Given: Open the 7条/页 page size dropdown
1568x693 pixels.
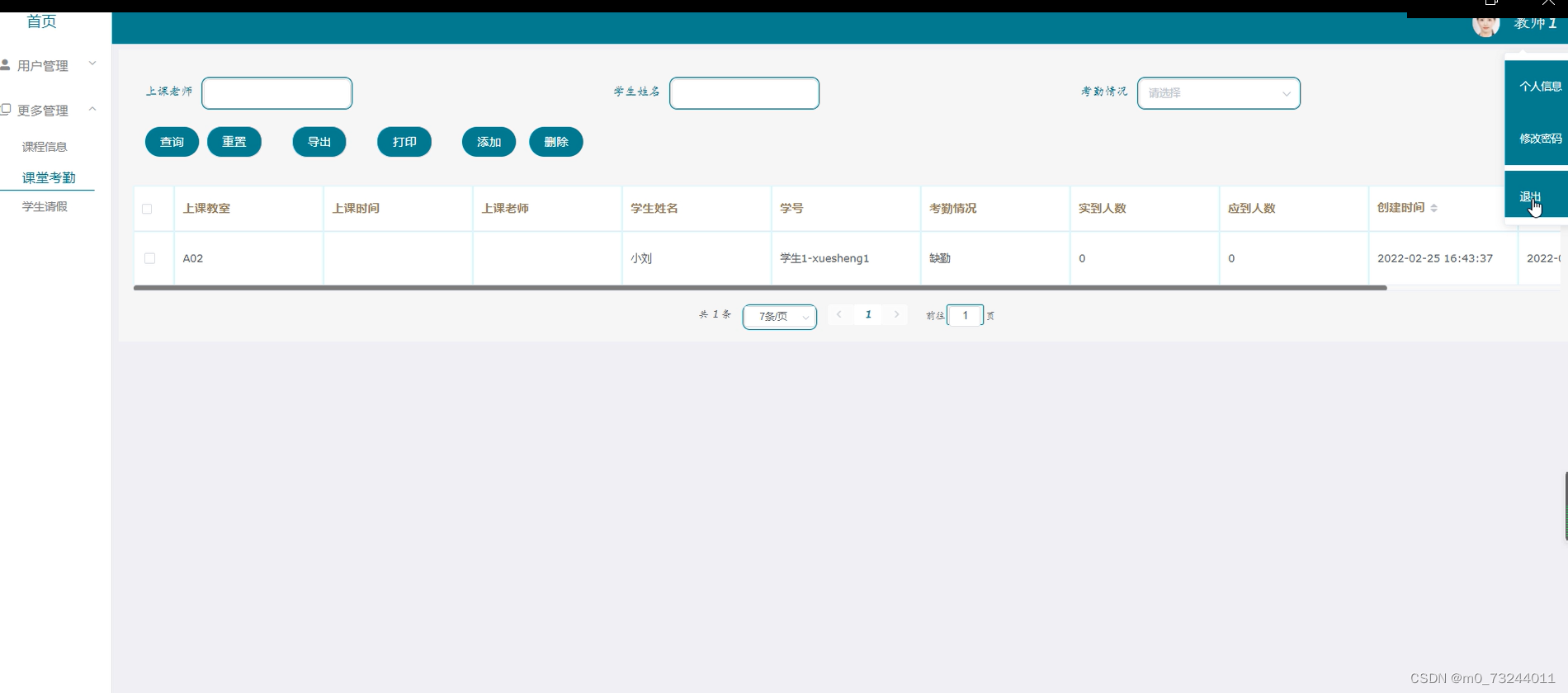Looking at the screenshot, I should pos(780,317).
